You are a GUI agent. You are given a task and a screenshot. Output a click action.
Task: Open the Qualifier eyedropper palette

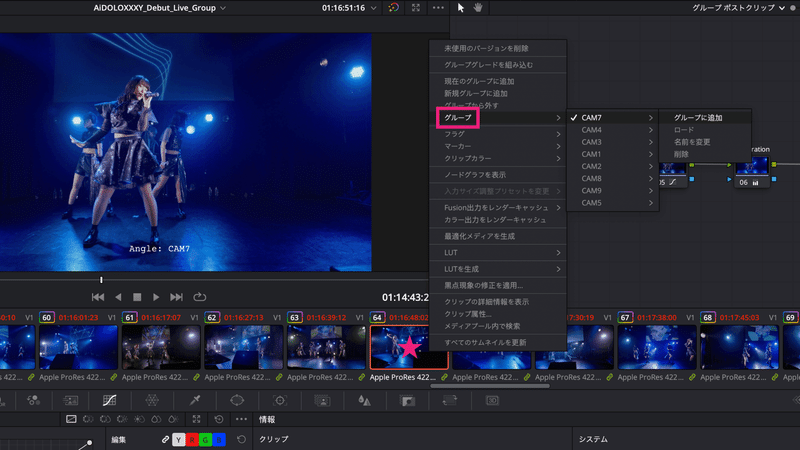[x=194, y=401]
